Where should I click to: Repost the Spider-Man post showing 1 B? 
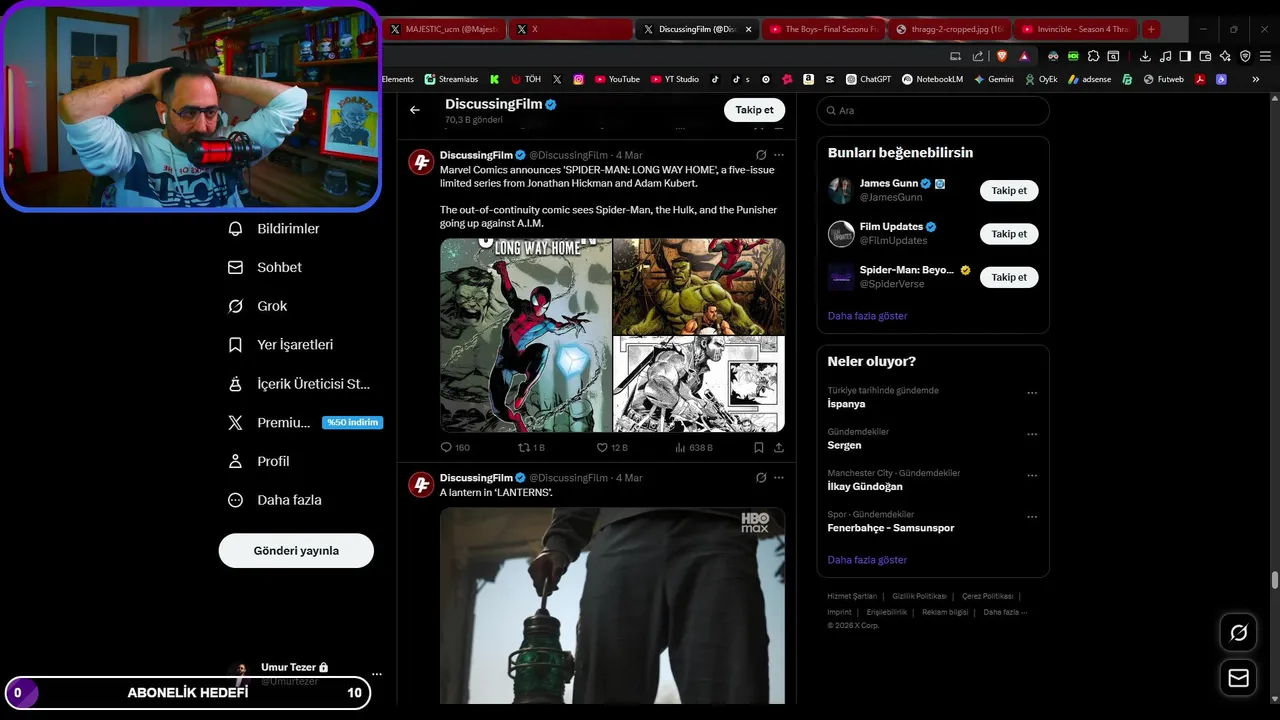531,448
